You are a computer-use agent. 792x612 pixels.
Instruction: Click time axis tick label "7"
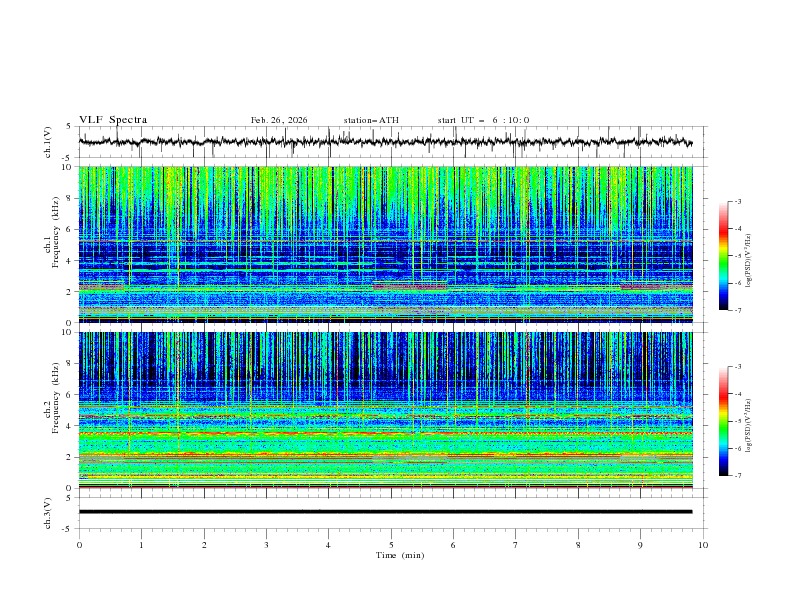pos(515,545)
